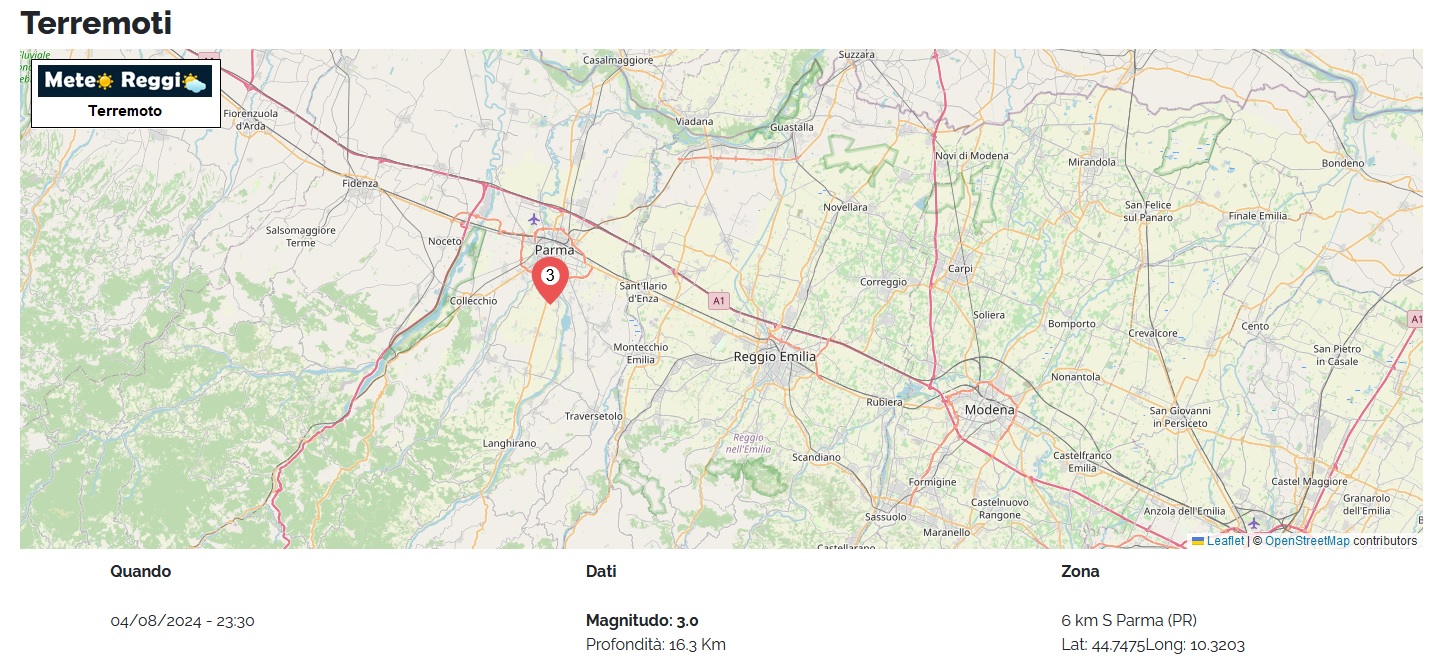Click the Modena city label on map
The height and width of the screenshot is (668, 1440).
click(989, 410)
